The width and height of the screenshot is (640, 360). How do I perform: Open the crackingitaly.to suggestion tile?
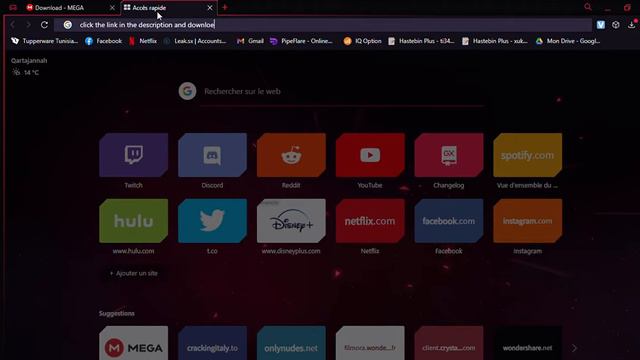coord(212,343)
